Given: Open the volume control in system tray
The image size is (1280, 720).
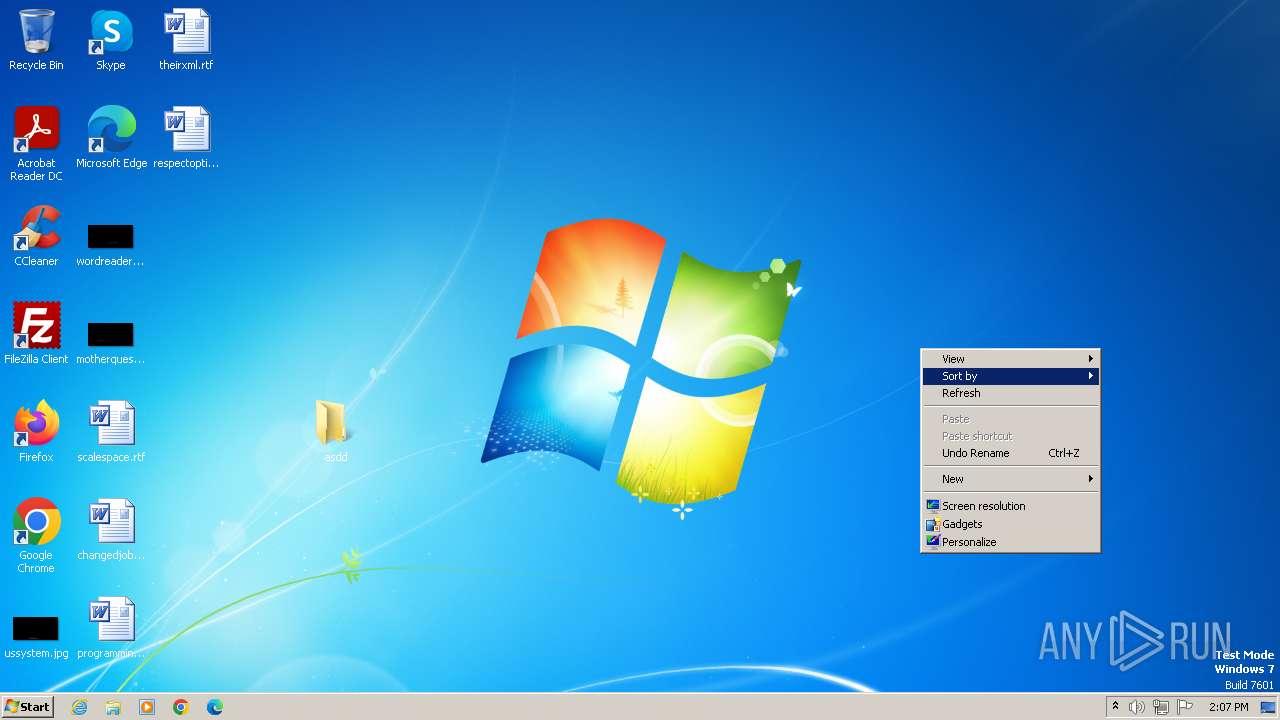Looking at the screenshot, I should point(1137,707).
